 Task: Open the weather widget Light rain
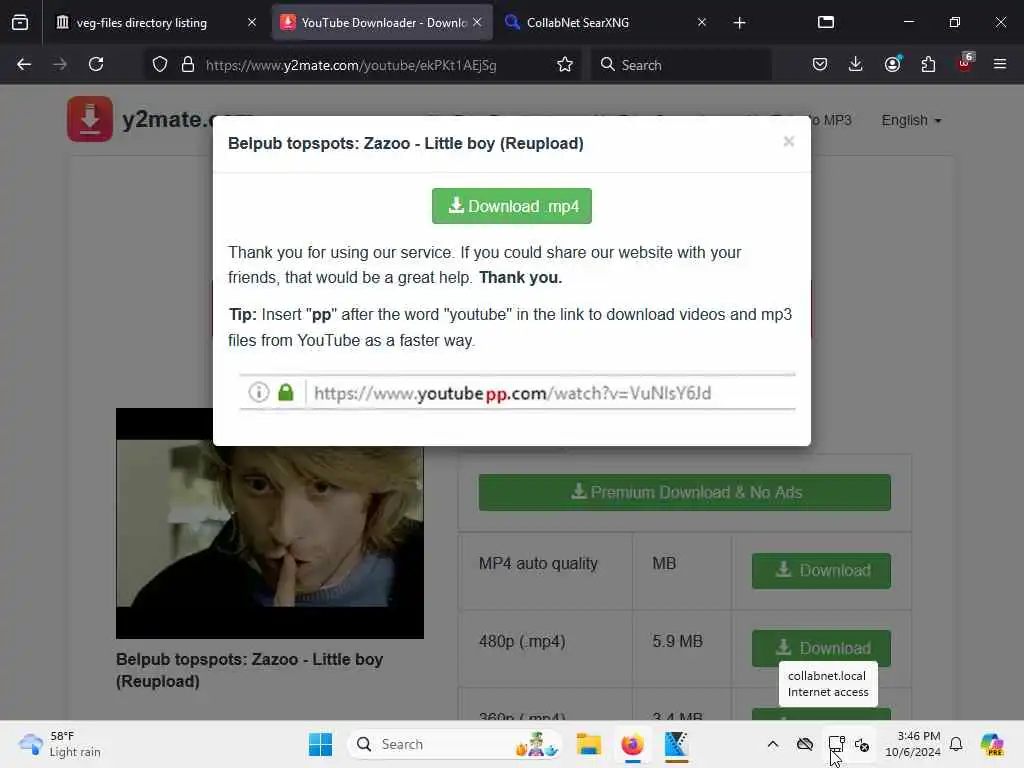tap(60, 744)
